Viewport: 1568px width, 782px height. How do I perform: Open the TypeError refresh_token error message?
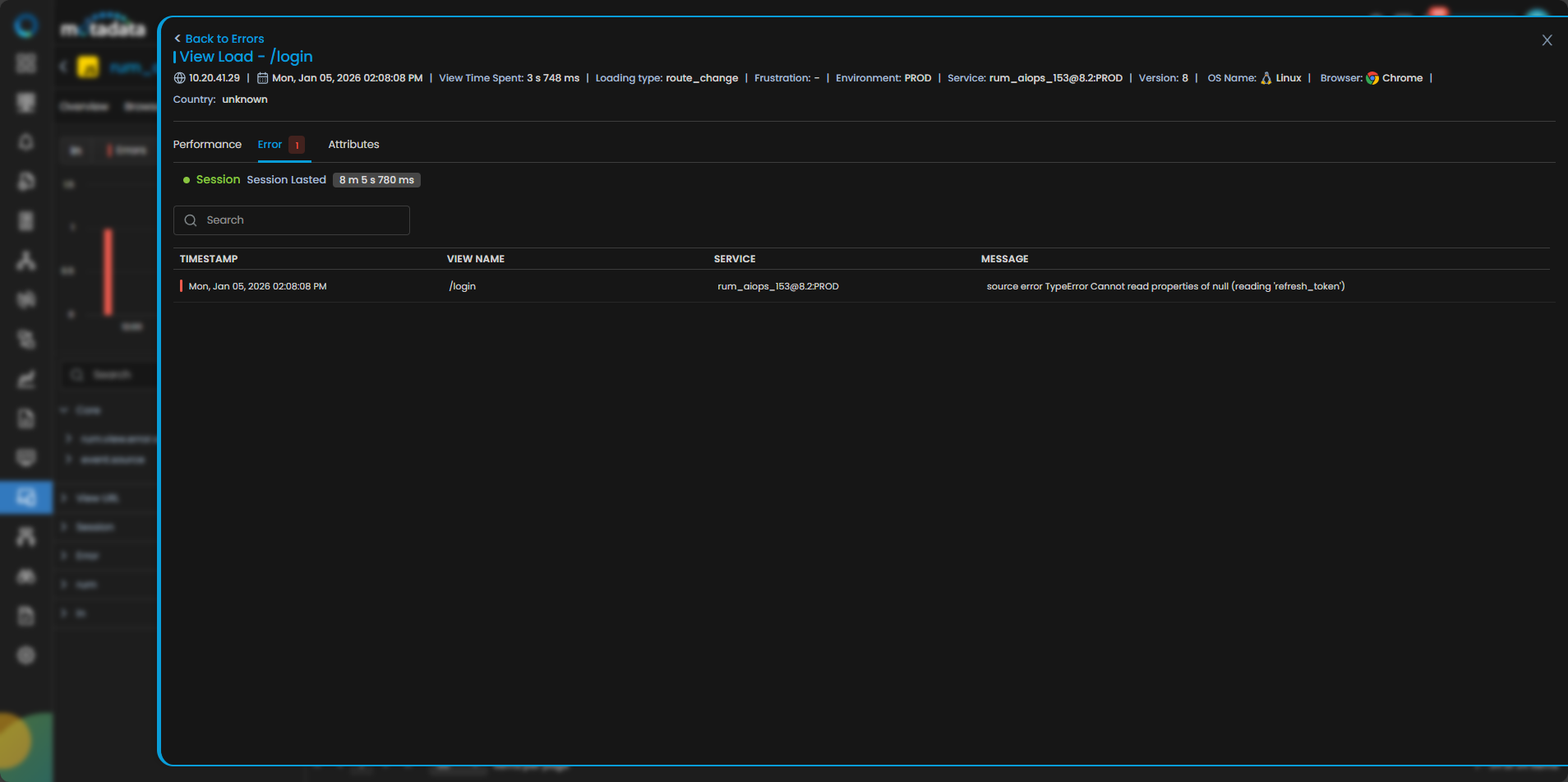point(1165,286)
